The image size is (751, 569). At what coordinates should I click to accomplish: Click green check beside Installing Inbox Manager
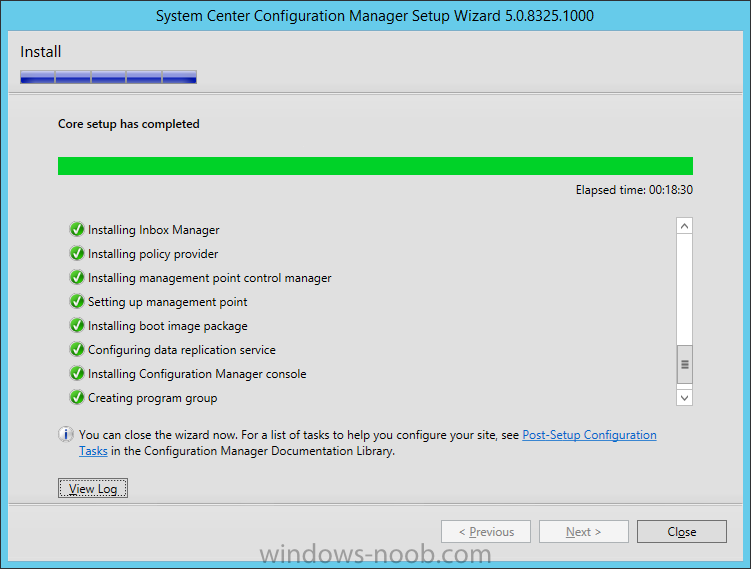pos(77,229)
